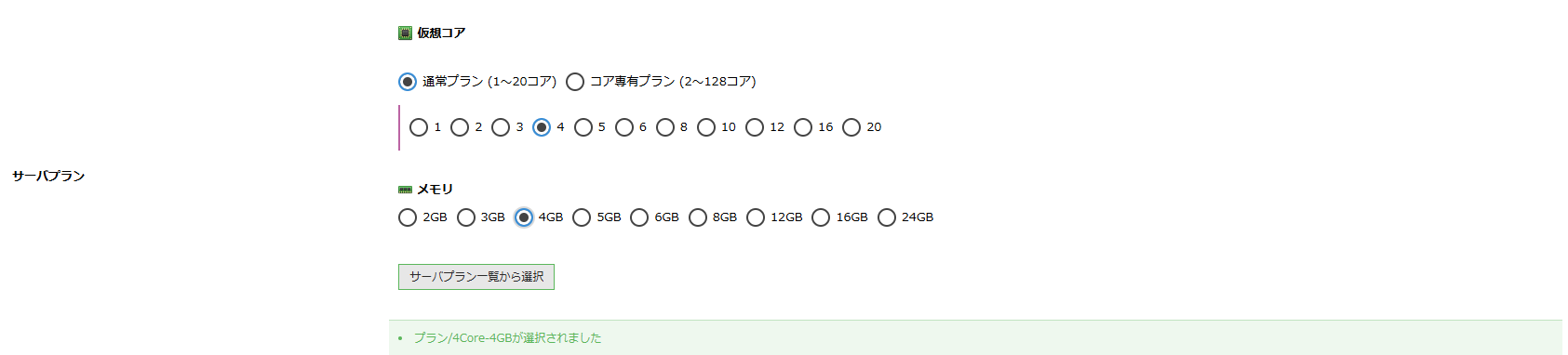Select 16 virtual cores

(x=803, y=127)
